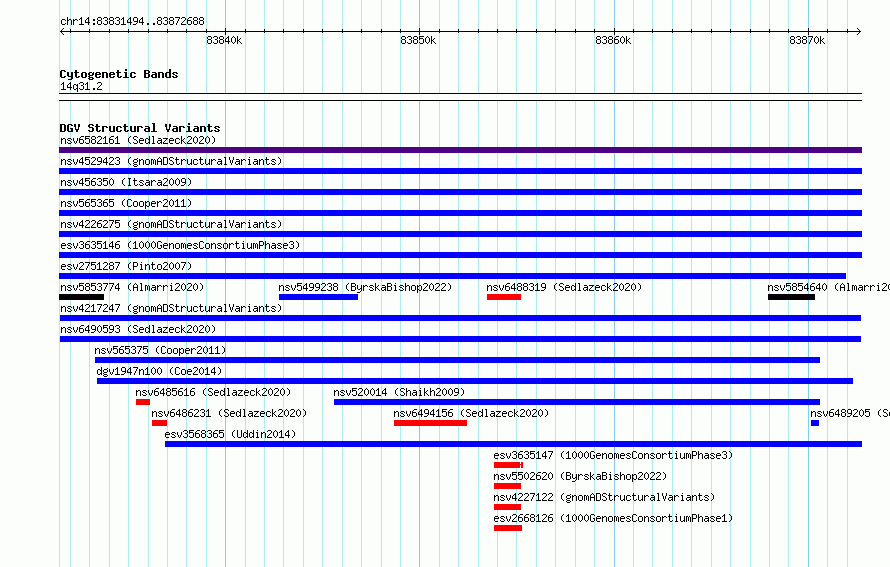Open the nsv5854640 label
The image size is (890, 567).
tap(829, 287)
